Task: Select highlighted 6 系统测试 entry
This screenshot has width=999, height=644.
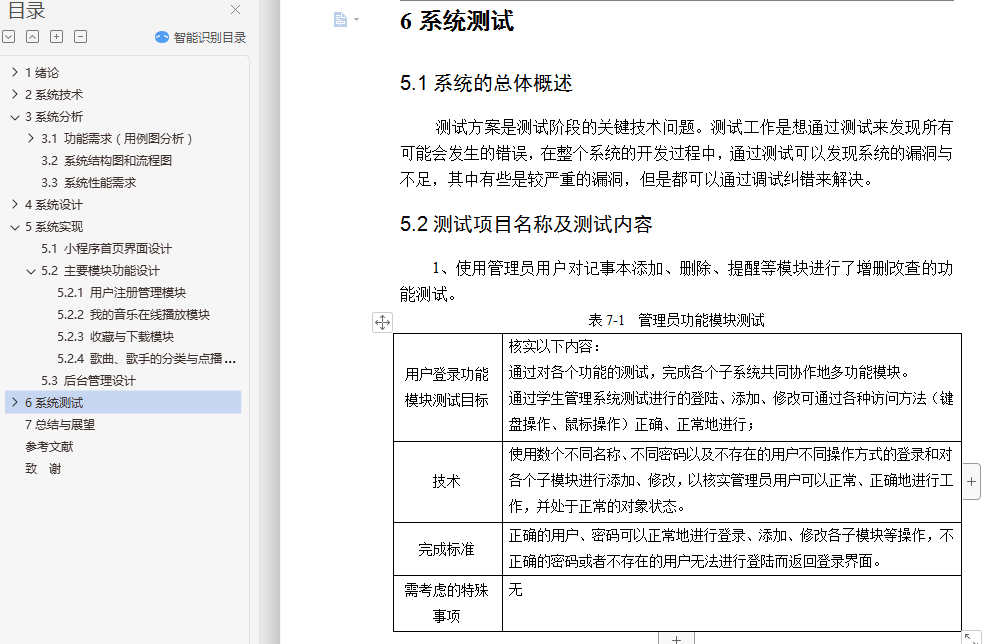Action: coord(123,403)
